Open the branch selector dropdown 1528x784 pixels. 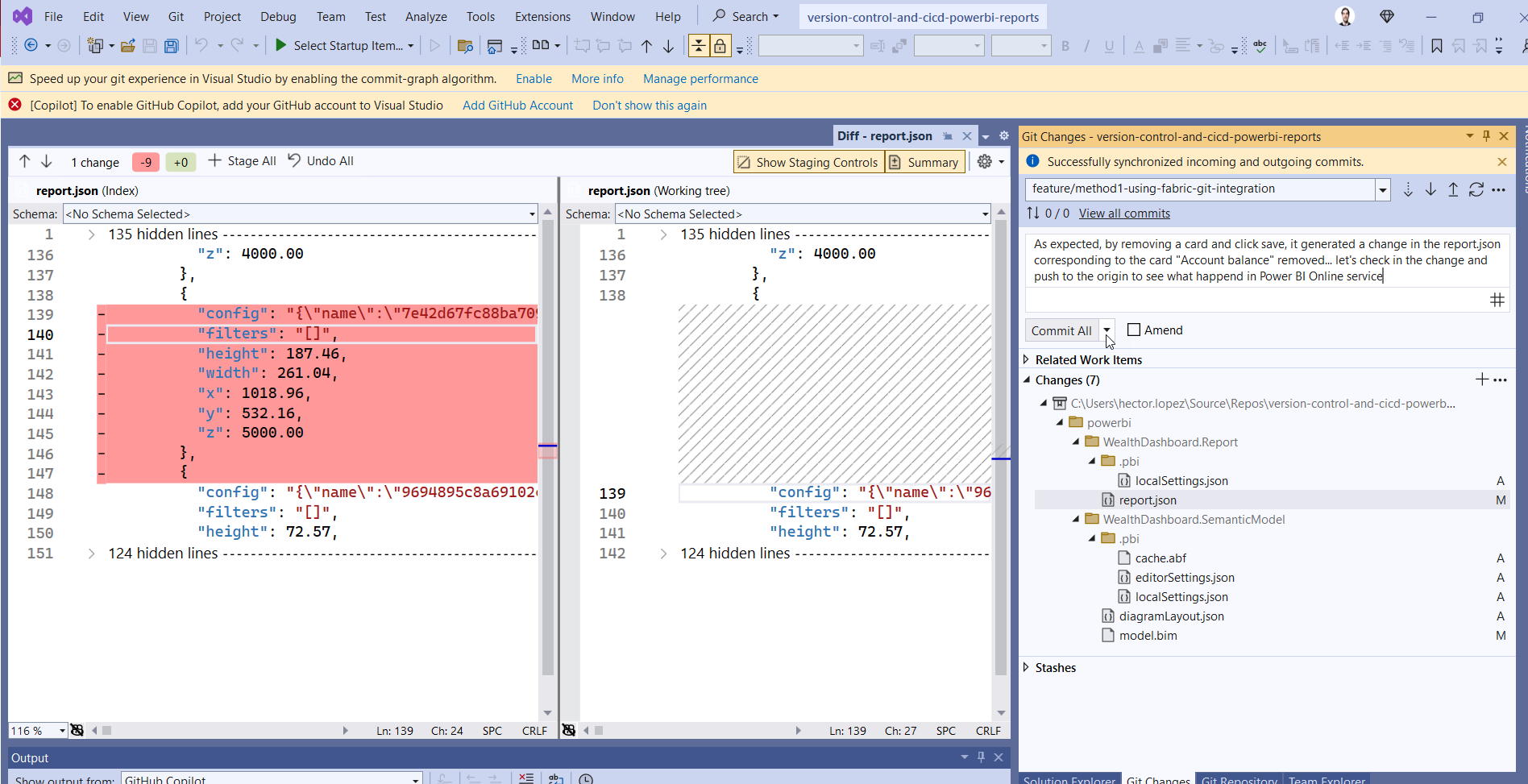pos(1384,189)
